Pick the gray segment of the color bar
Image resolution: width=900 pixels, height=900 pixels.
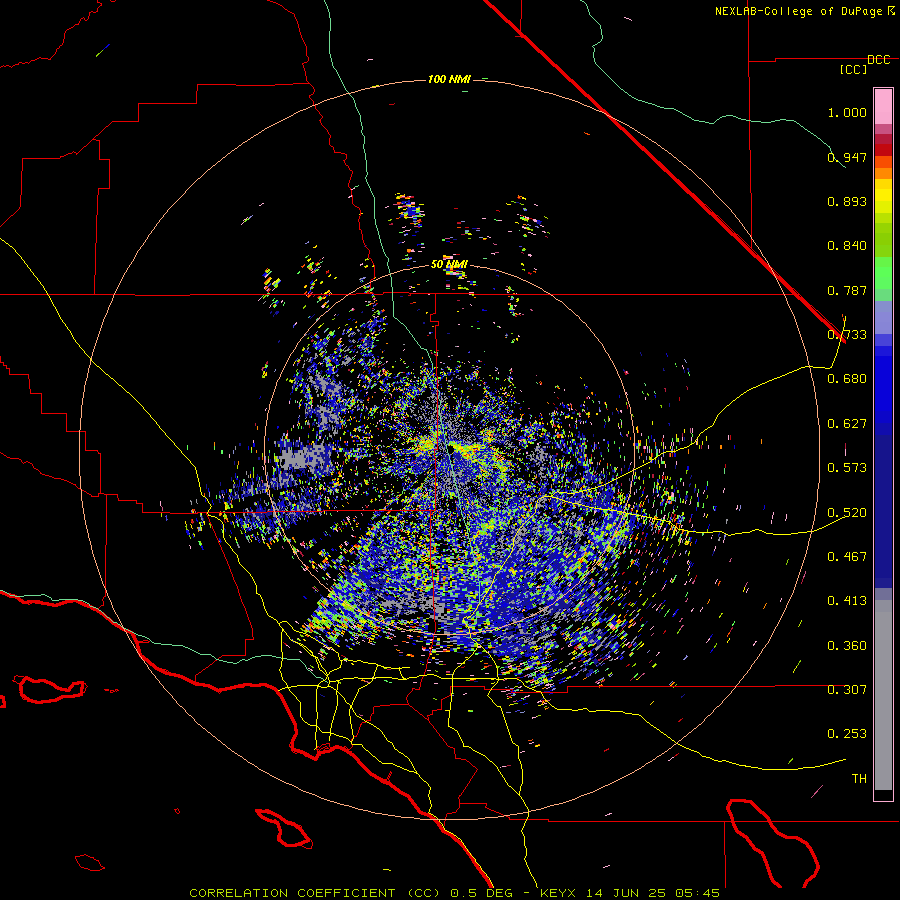pos(883,695)
